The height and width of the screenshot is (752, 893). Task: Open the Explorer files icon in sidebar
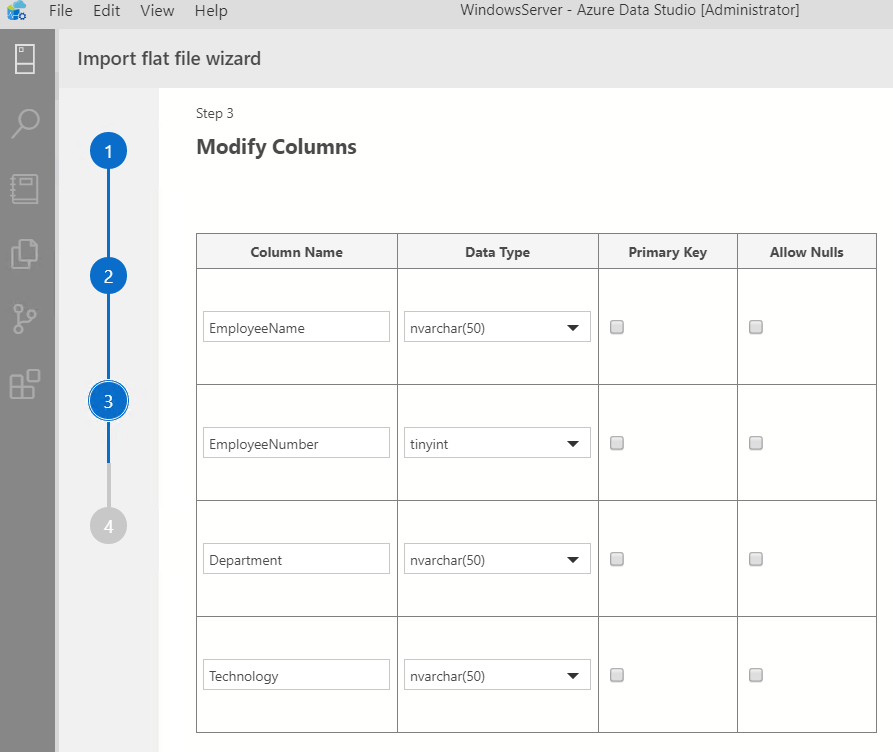(x=24, y=254)
